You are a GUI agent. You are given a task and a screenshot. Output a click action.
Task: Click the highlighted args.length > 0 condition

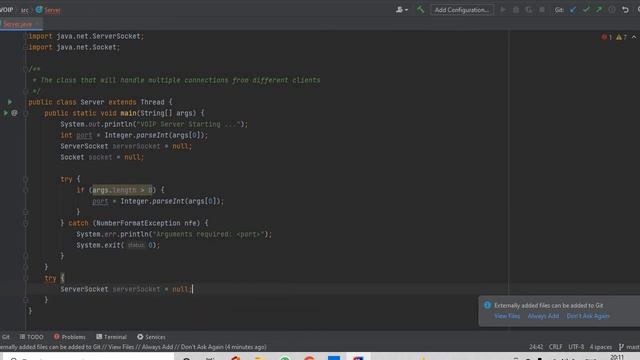click(x=122, y=190)
